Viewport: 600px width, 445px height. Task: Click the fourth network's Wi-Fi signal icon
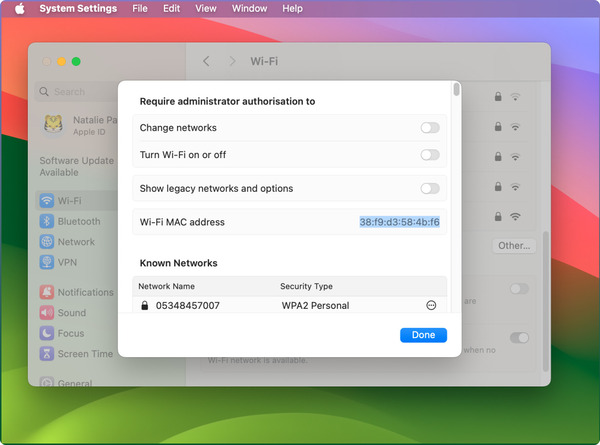pos(515,187)
